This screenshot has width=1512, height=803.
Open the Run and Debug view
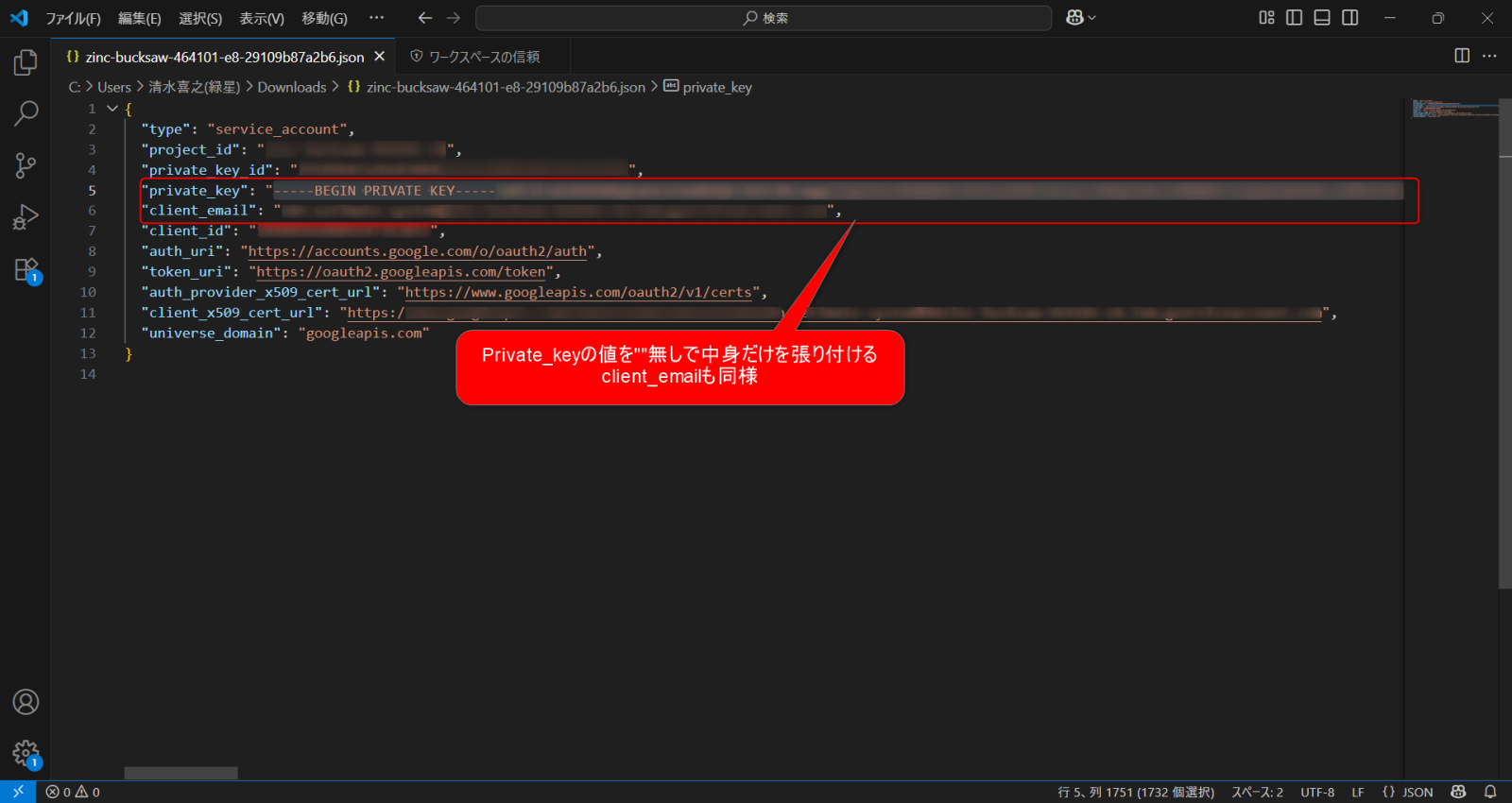[x=26, y=218]
